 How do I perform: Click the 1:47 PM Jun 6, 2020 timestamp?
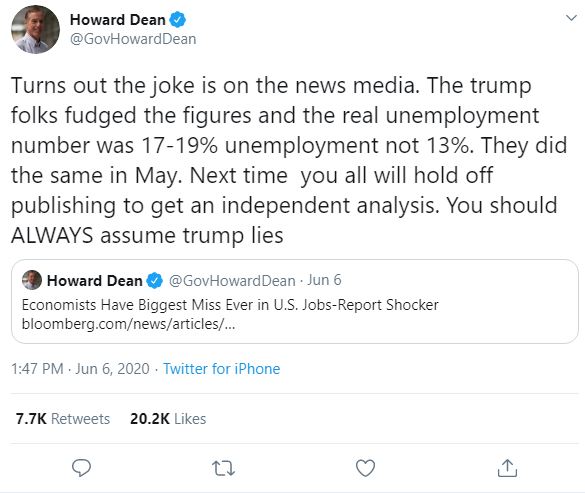[x=80, y=369]
